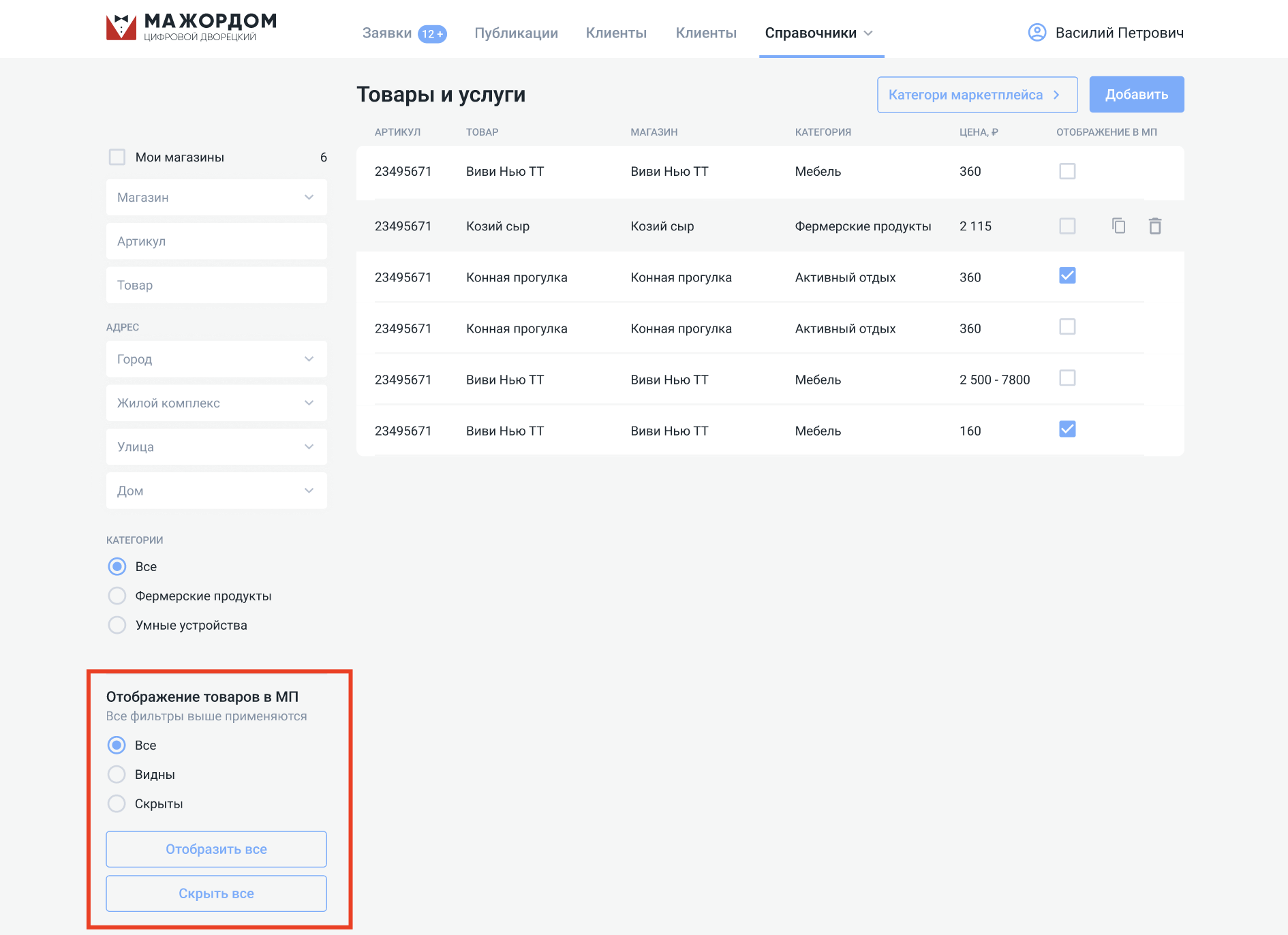Click the Отобразить все button
Screen dimensions: 1288x935
(x=216, y=849)
